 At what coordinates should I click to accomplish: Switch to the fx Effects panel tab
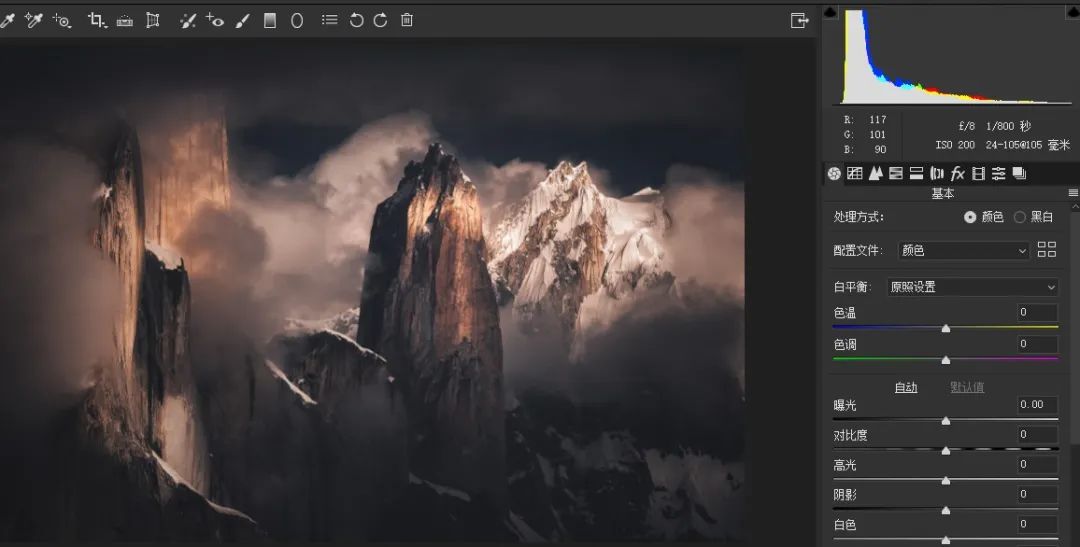957,174
